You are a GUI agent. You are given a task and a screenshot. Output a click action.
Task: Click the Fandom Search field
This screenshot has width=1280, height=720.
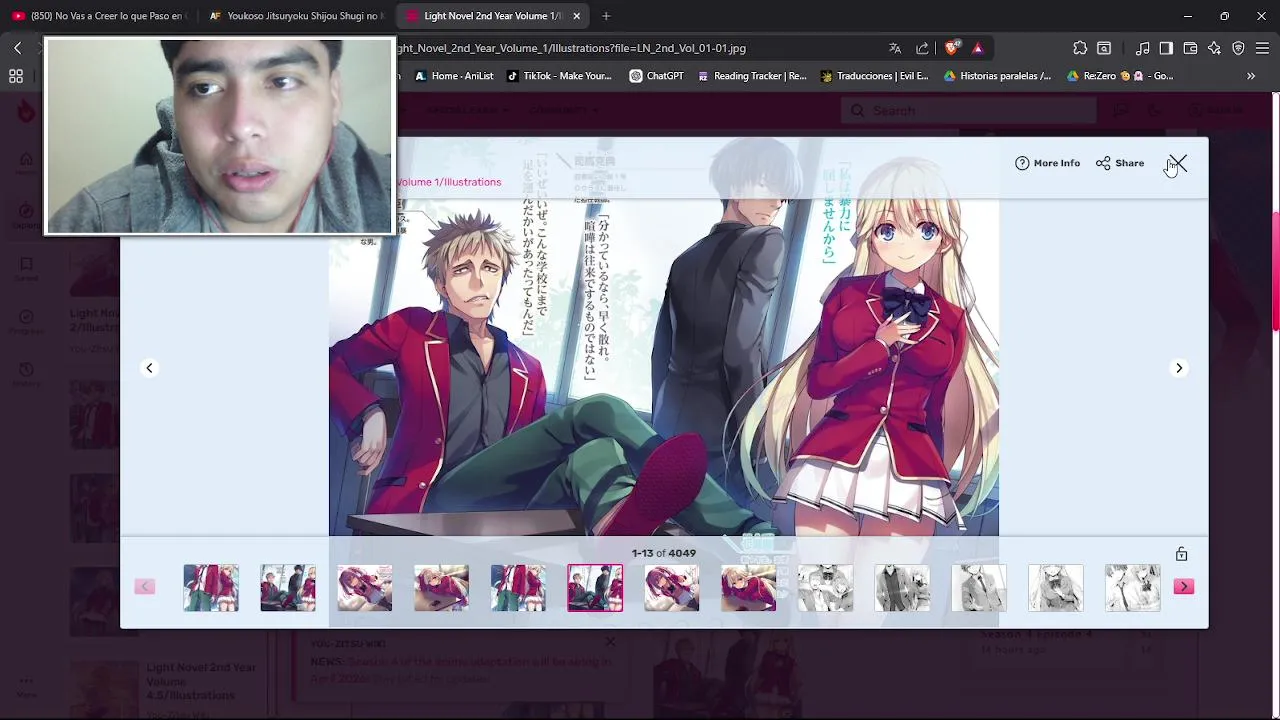pyautogui.click(x=968, y=110)
